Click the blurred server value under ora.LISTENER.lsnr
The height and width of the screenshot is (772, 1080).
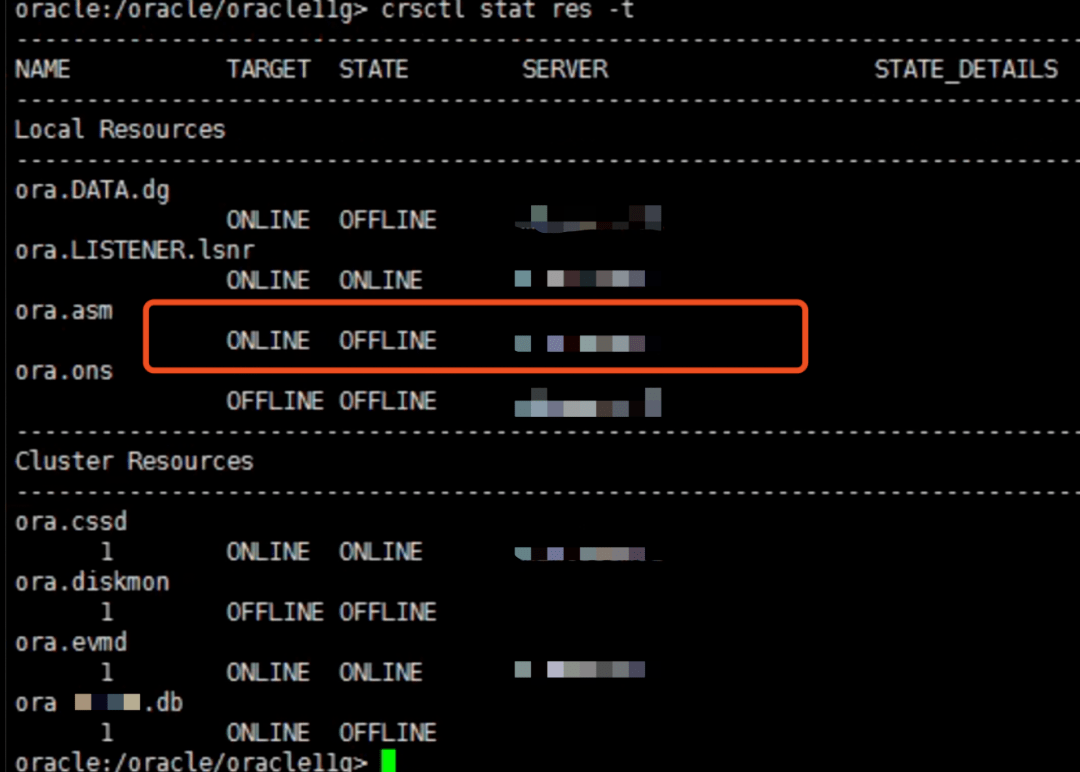click(580, 278)
